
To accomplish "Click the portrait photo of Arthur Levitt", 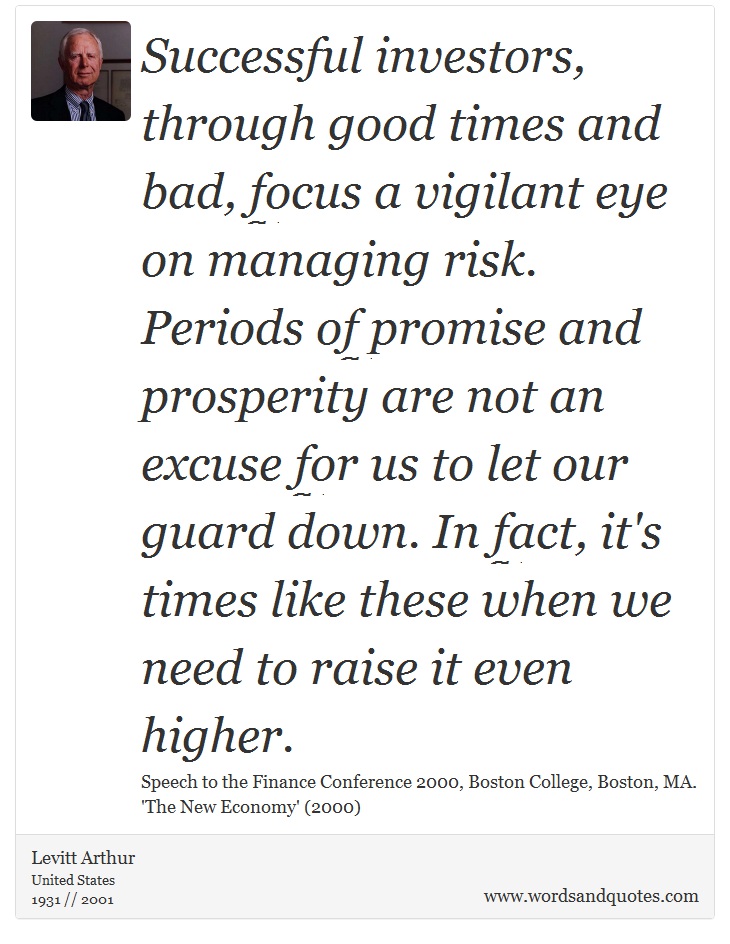I will click(81, 71).
